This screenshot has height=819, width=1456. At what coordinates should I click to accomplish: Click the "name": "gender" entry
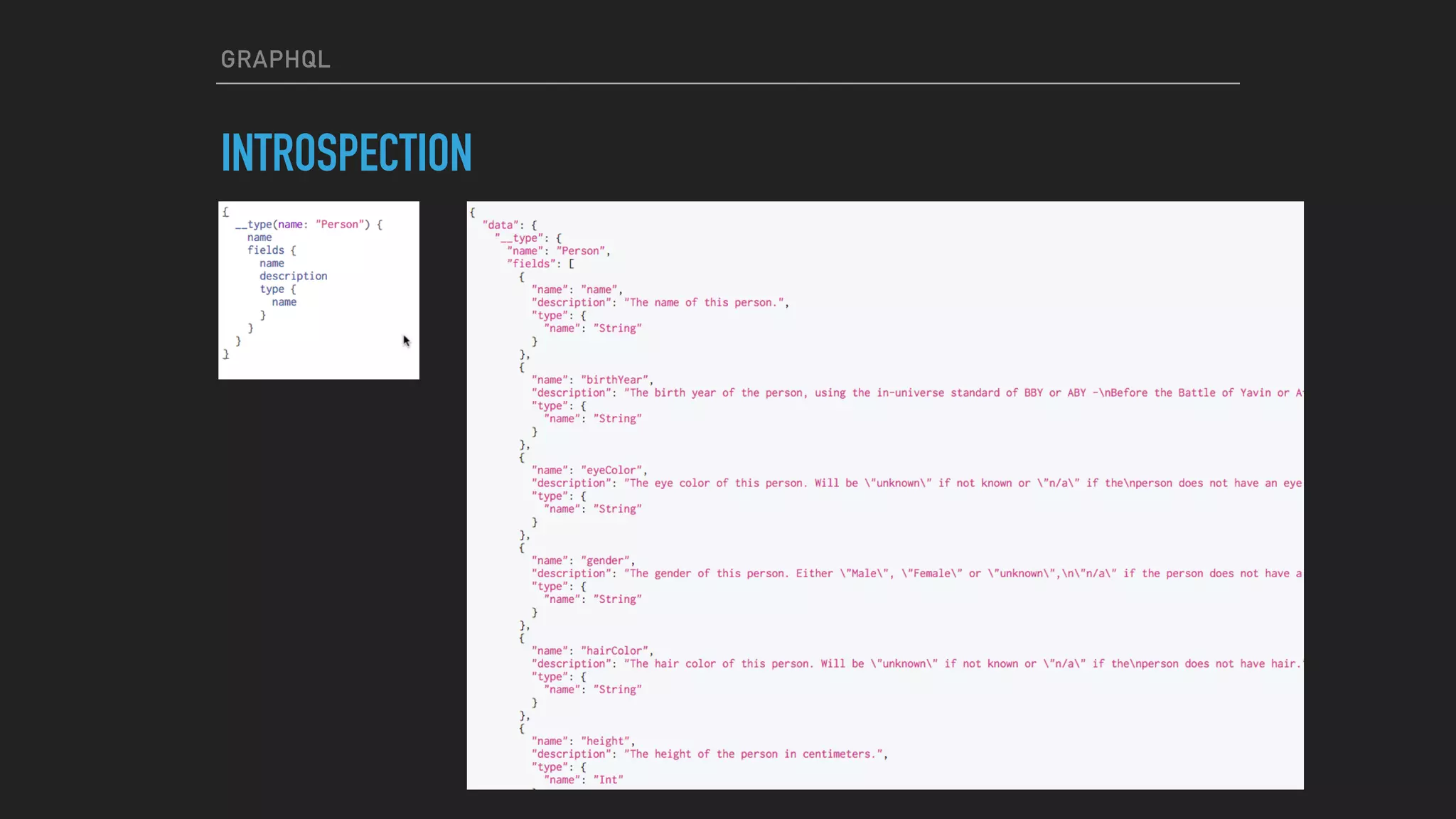(583, 561)
